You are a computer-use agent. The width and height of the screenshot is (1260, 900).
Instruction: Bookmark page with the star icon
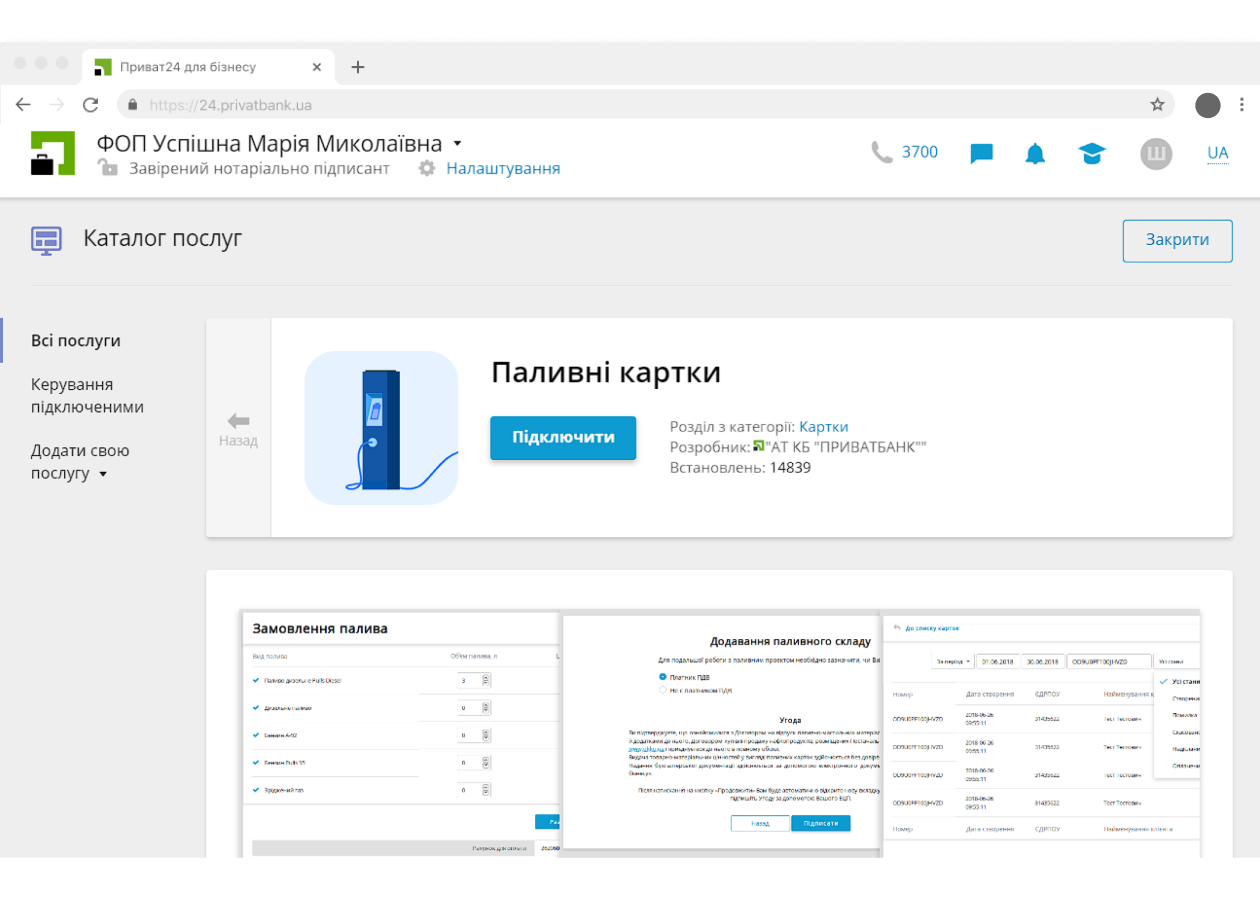[x=1157, y=104]
